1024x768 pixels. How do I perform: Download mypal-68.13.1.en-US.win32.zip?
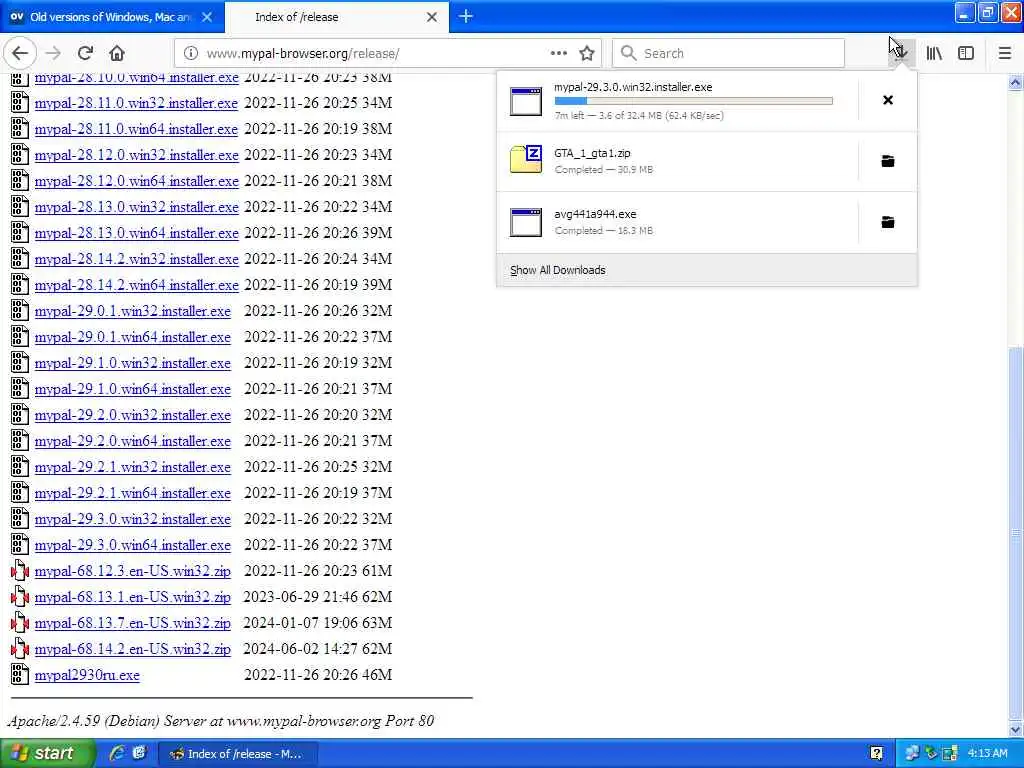coord(133,598)
